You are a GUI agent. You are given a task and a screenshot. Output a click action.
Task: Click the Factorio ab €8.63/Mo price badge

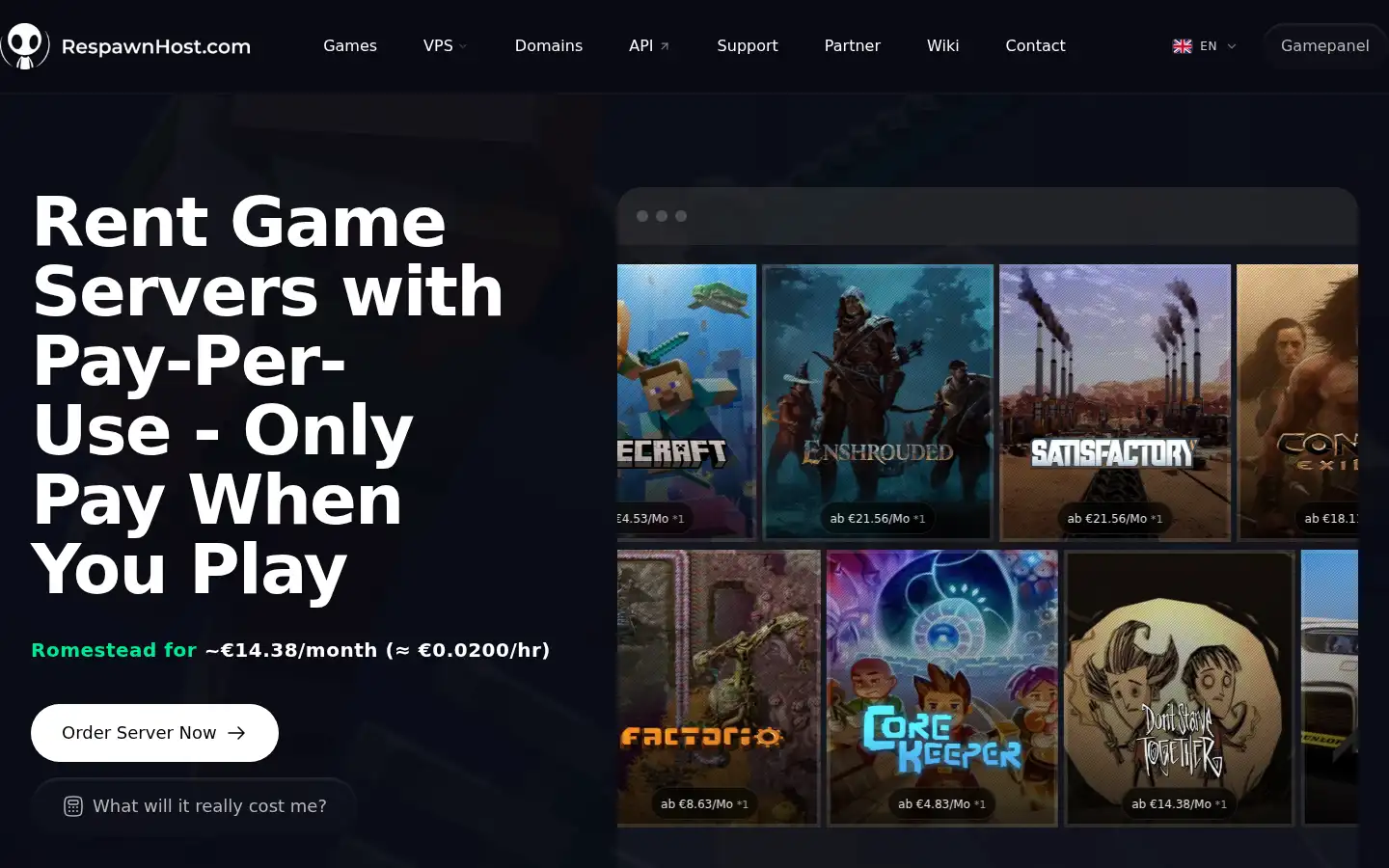pos(704,804)
